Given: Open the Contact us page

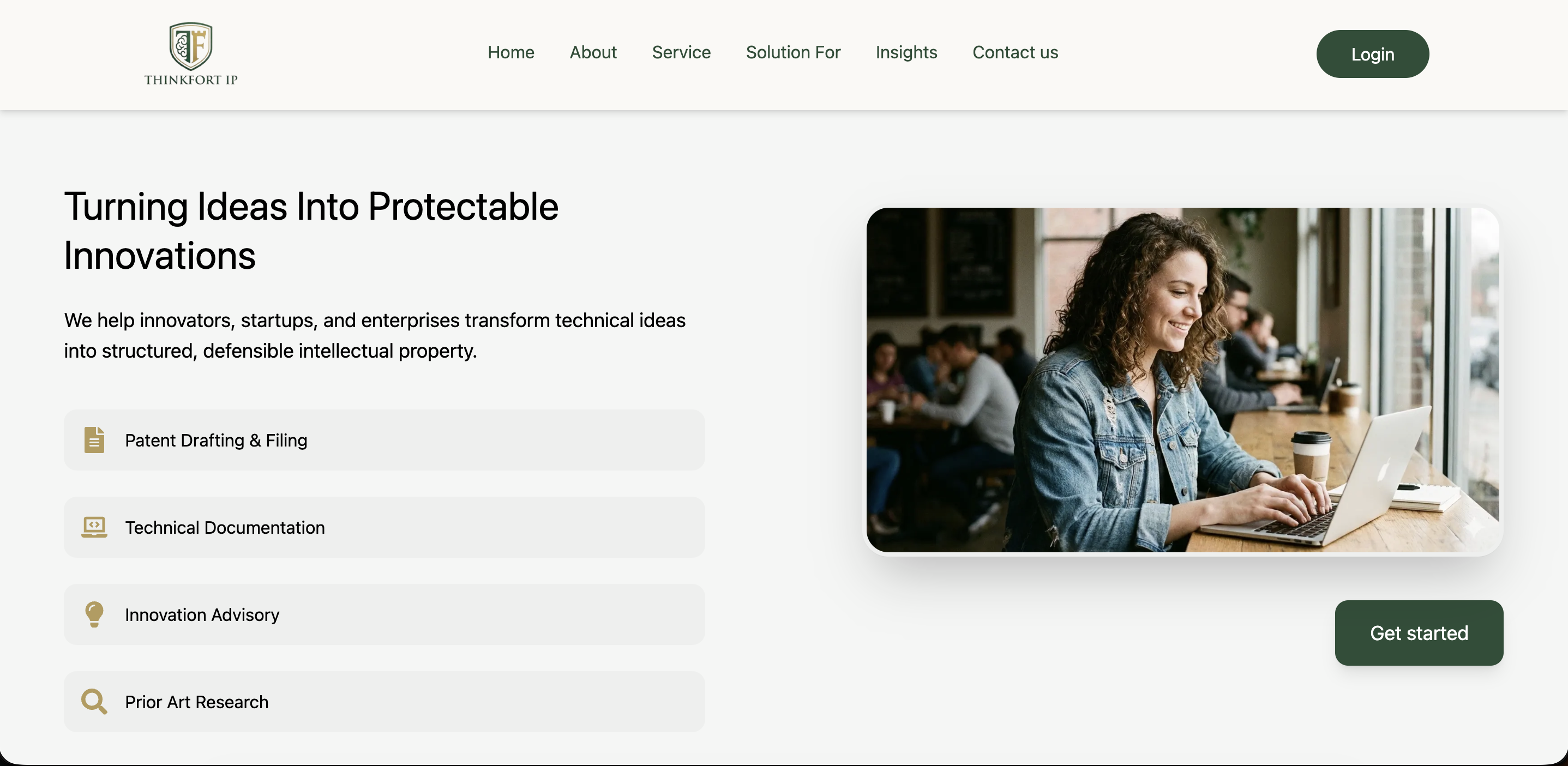Looking at the screenshot, I should 1014,52.
